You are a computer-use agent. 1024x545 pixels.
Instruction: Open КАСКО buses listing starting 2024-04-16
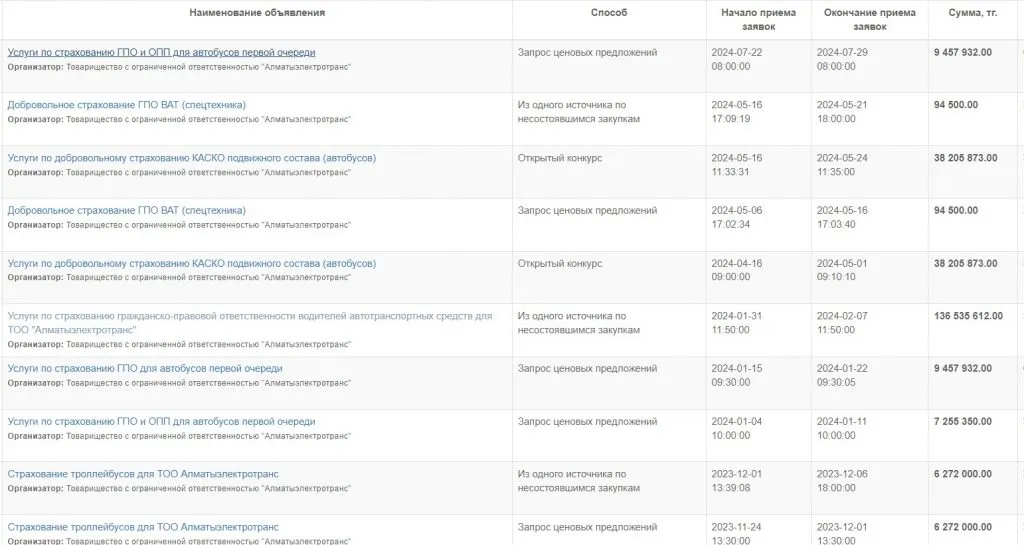tap(191, 264)
